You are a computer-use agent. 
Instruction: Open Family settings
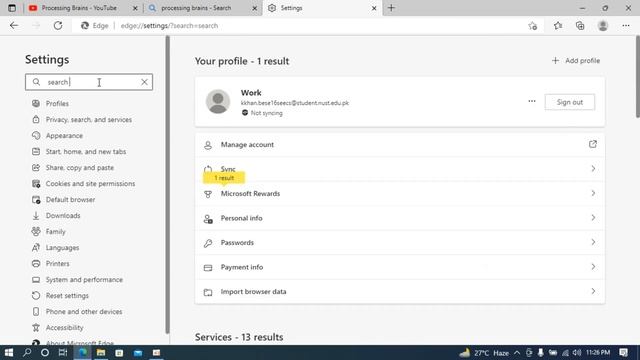(x=56, y=231)
